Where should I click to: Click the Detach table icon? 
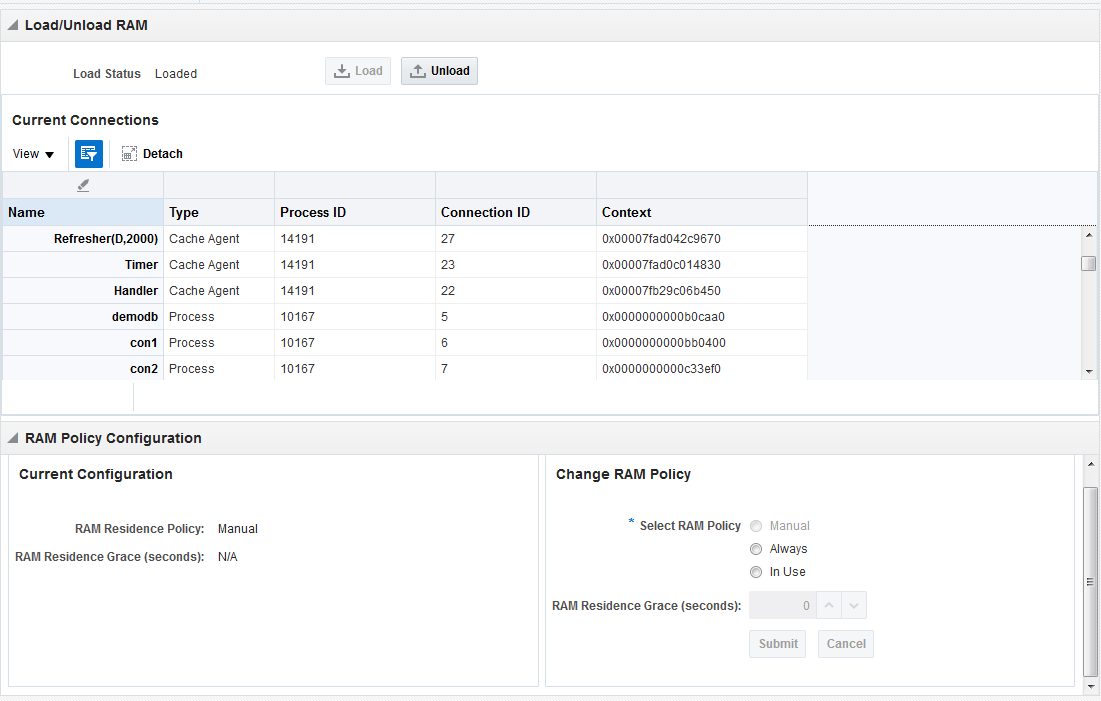click(129, 154)
